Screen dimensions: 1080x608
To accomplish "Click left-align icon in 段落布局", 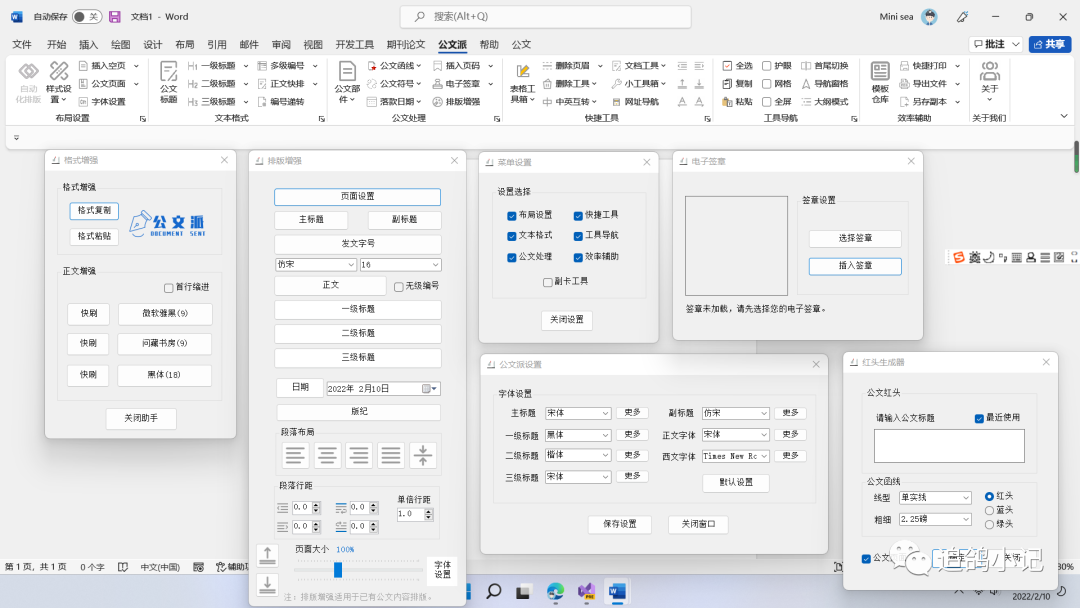I will click(295, 455).
